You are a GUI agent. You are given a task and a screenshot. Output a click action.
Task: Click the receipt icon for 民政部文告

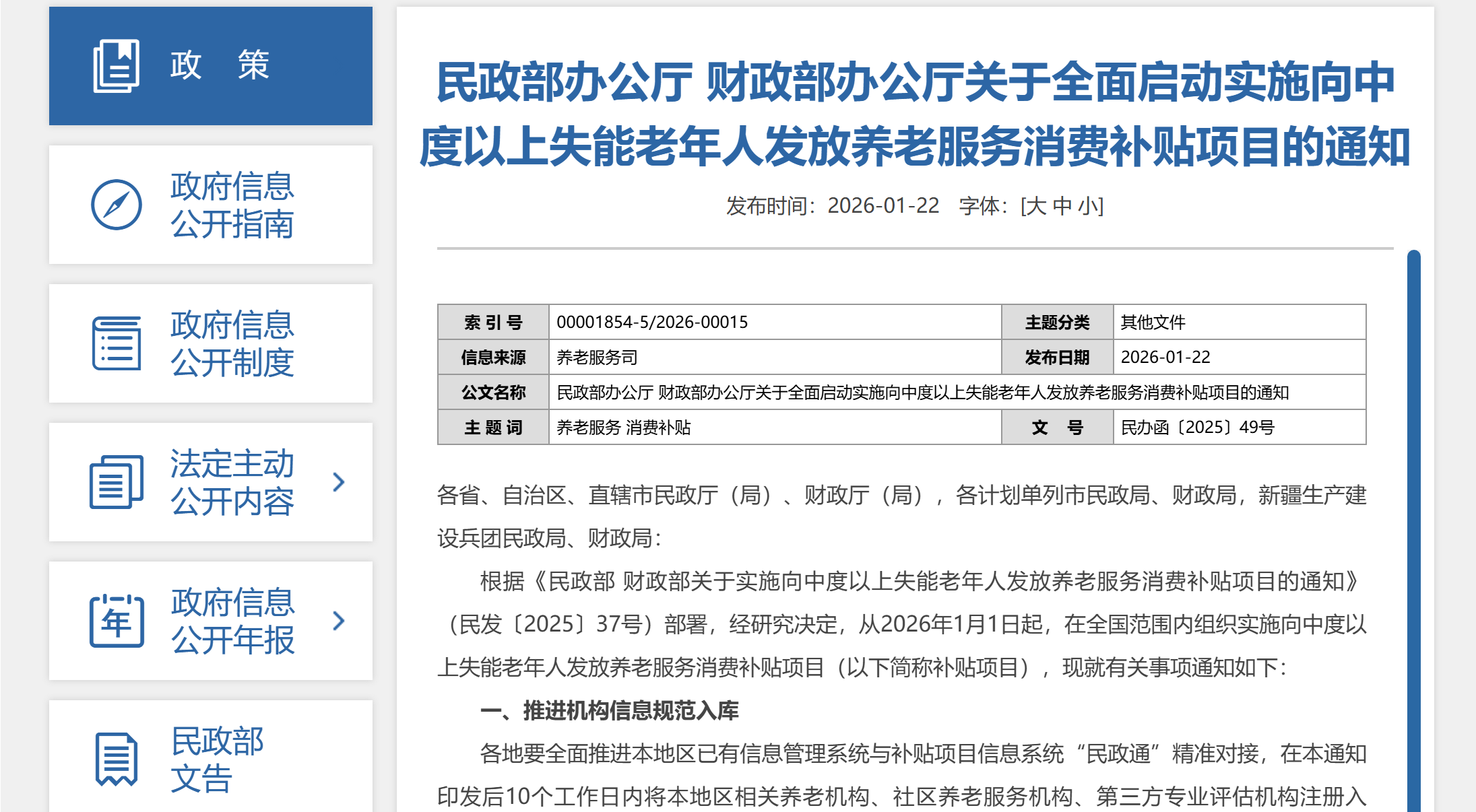click(116, 759)
